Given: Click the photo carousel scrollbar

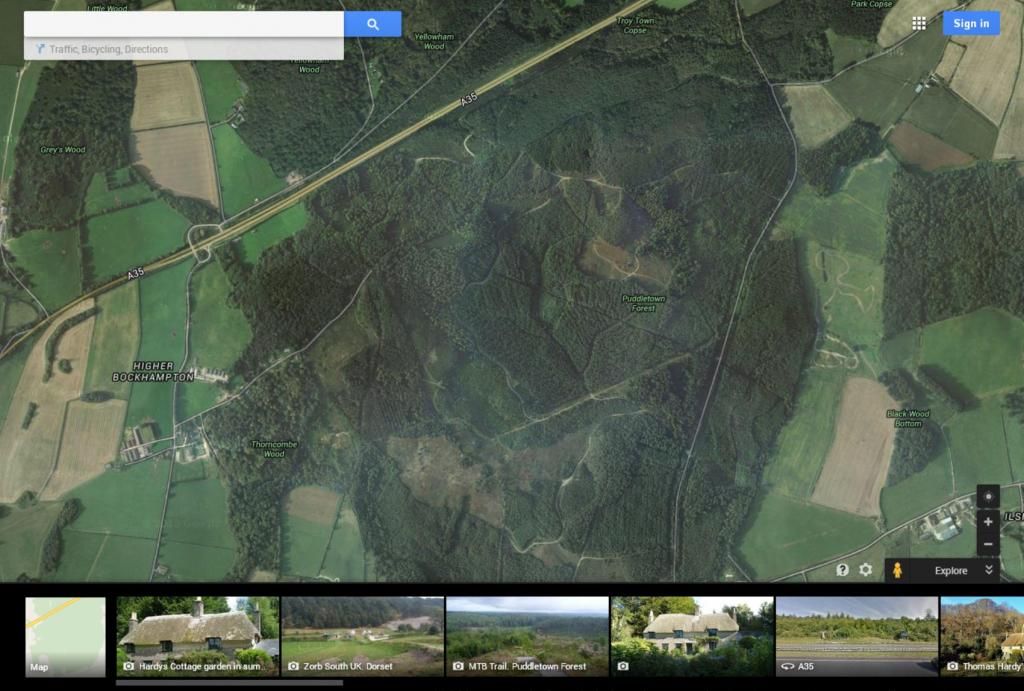Looking at the screenshot, I should tap(229, 683).
